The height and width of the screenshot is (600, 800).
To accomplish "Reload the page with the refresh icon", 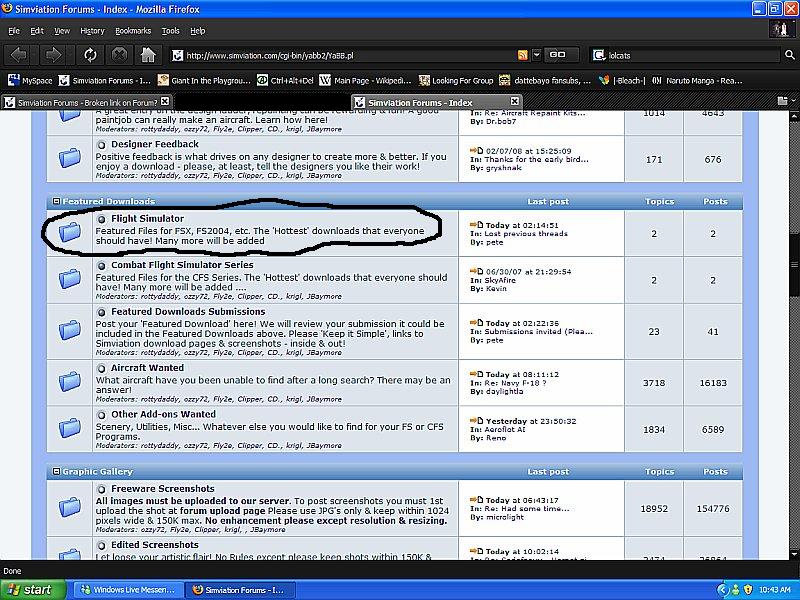I will 90,55.
